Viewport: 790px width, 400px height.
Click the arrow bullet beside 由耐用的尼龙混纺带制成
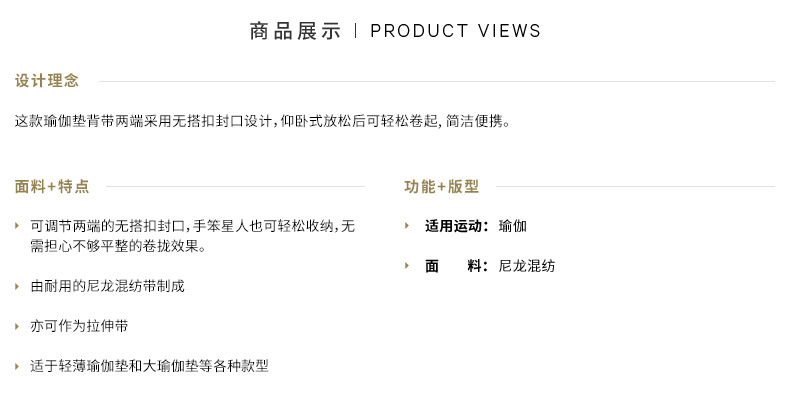(17, 286)
